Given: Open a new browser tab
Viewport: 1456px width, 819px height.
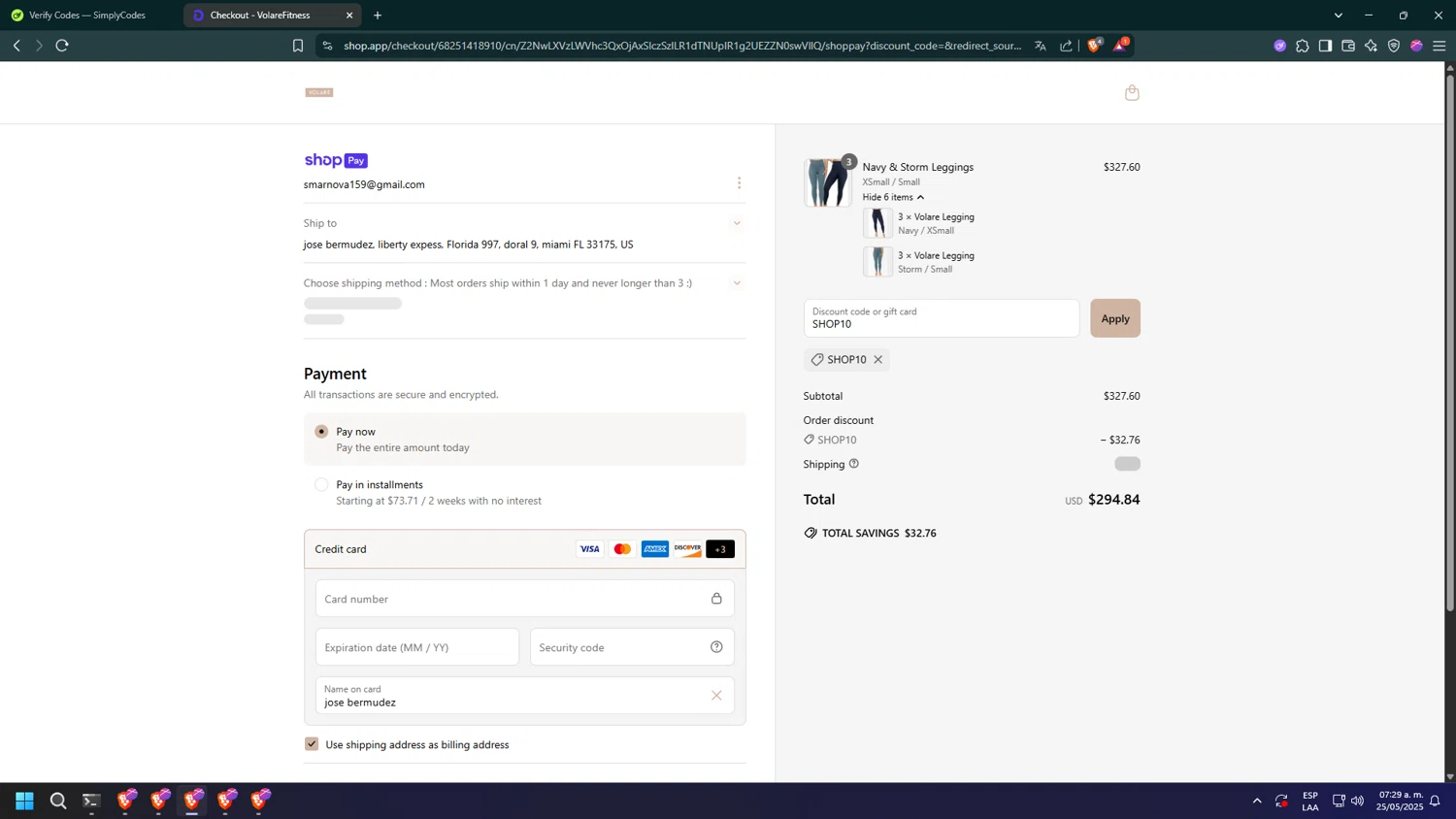Looking at the screenshot, I should pos(378,16).
